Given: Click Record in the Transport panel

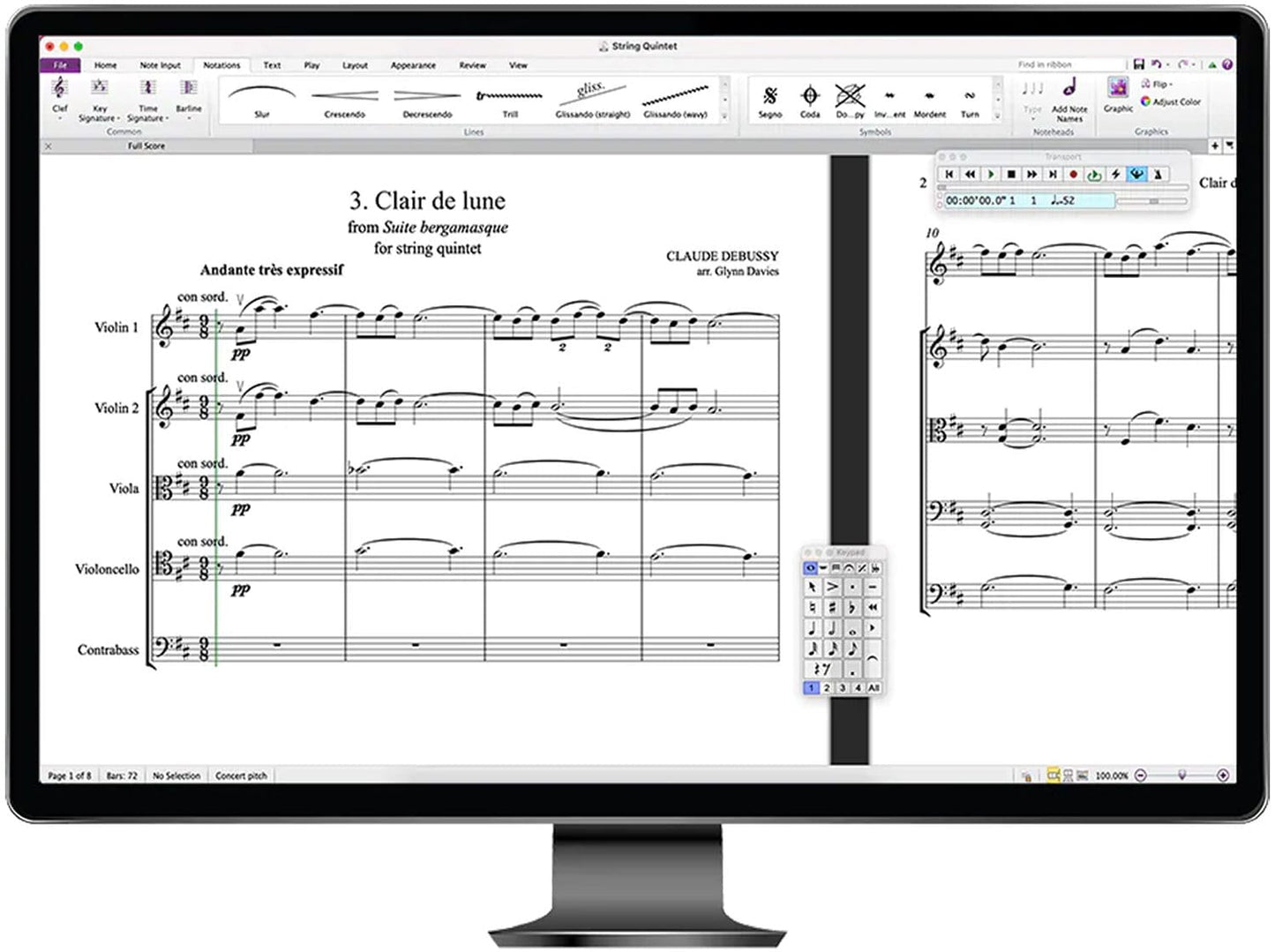Looking at the screenshot, I should pyautogui.click(x=1074, y=175).
